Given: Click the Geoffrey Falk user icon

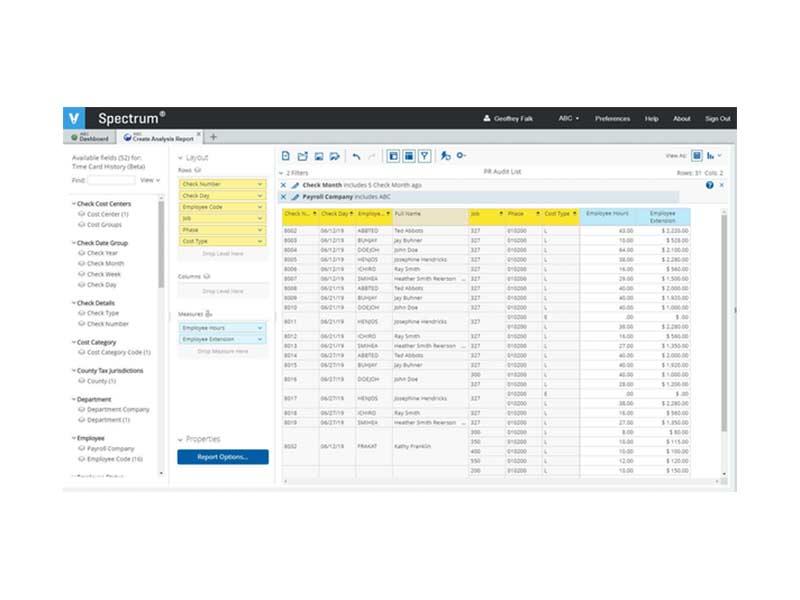Looking at the screenshot, I should 487,118.
